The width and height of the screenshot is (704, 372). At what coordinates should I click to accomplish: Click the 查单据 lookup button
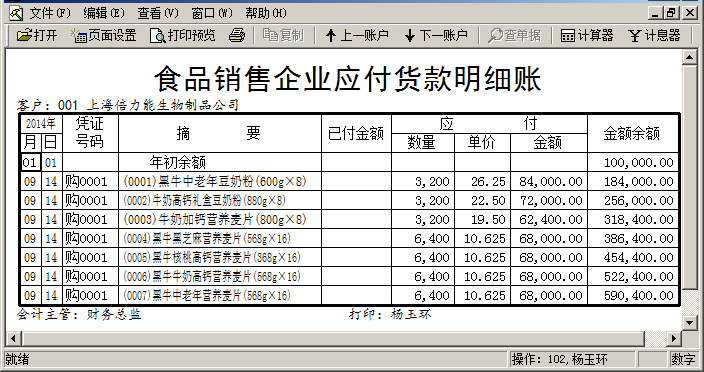(x=515, y=35)
